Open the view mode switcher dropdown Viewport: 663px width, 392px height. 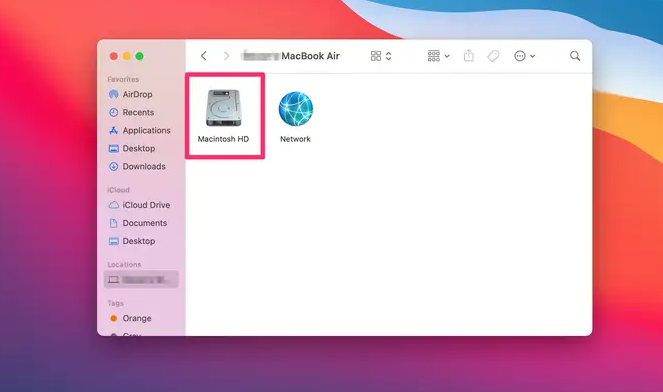coord(381,56)
